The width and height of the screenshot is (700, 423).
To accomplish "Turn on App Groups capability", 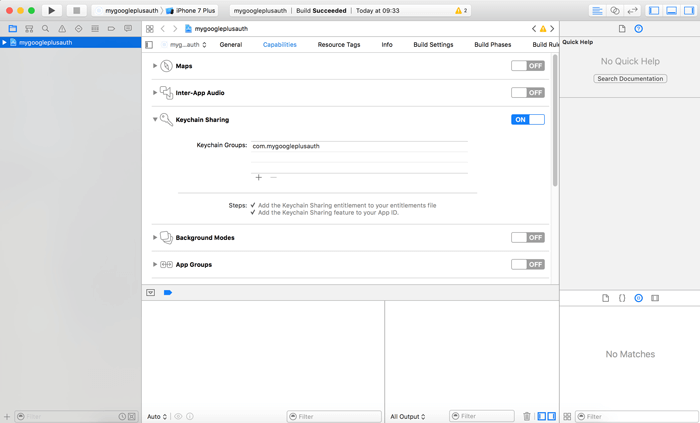I will click(528, 265).
